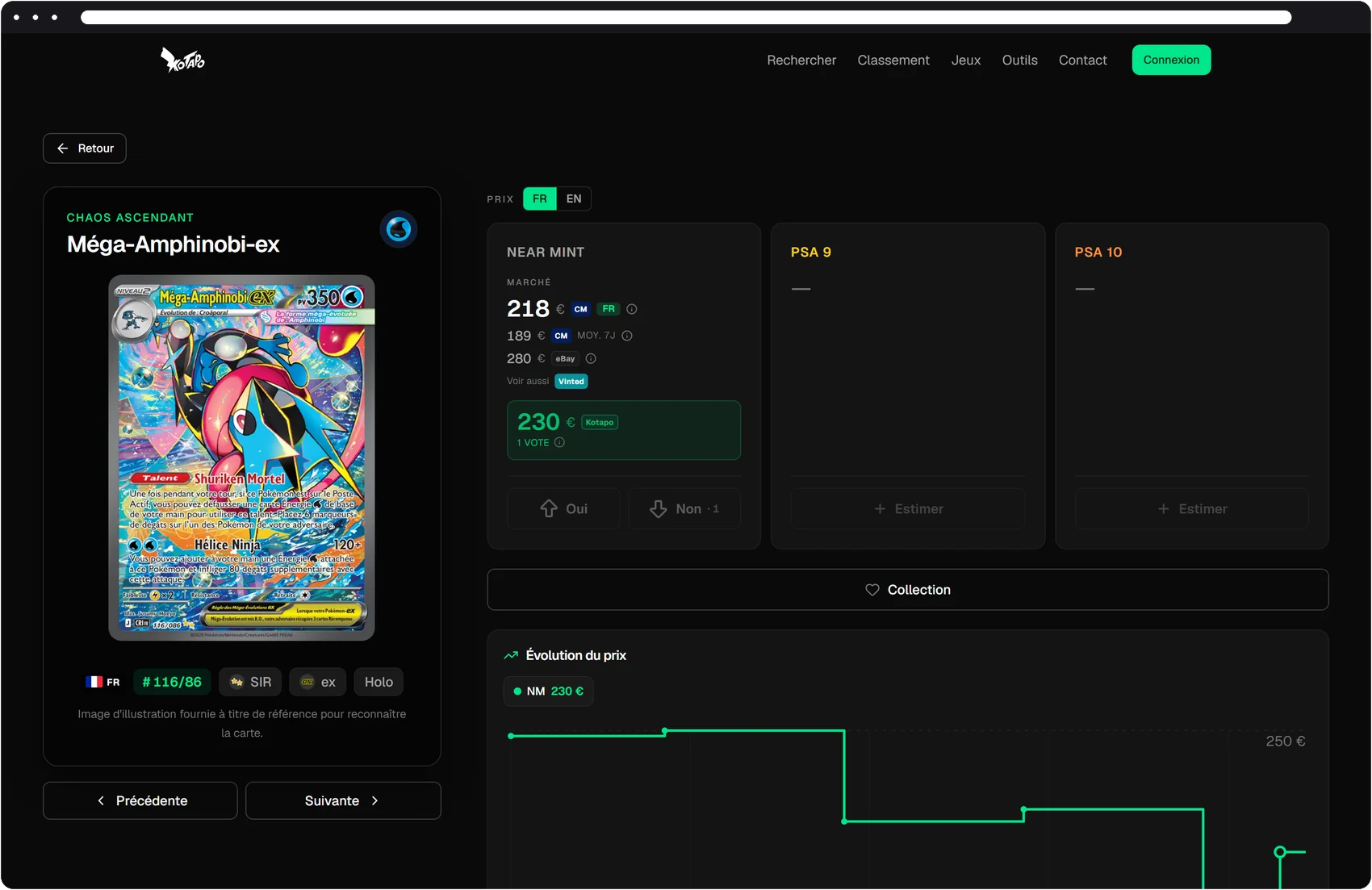Click the Holo tag
The width and height of the screenshot is (1372, 890).
click(379, 682)
